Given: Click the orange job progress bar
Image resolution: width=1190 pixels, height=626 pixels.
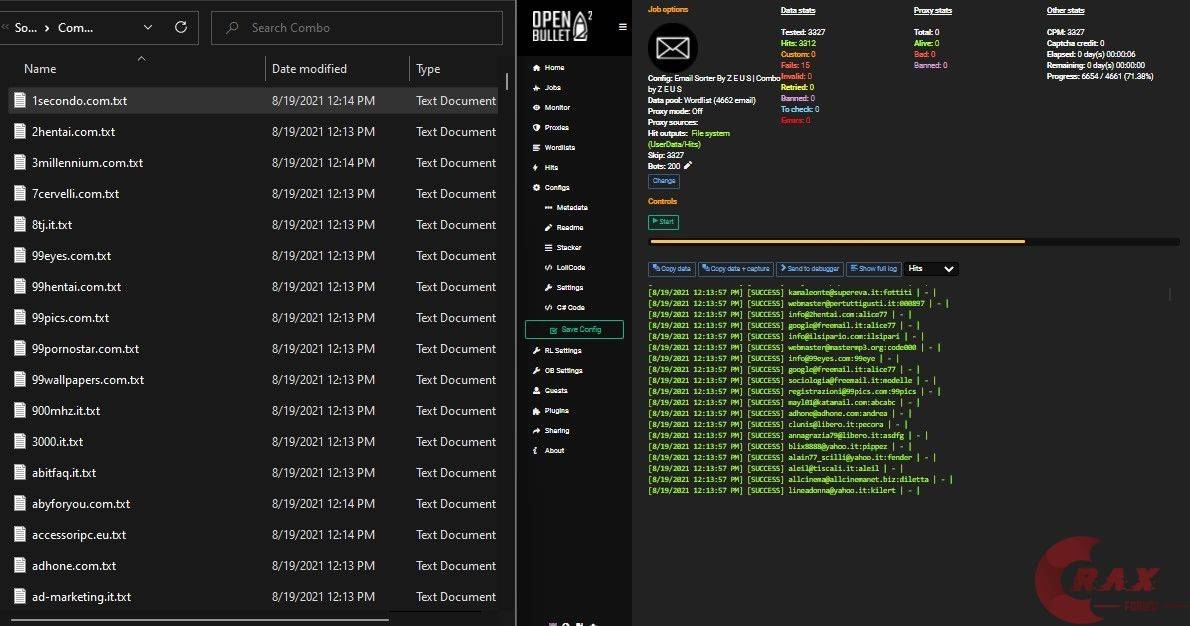Looking at the screenshot, I should [837, 242].
